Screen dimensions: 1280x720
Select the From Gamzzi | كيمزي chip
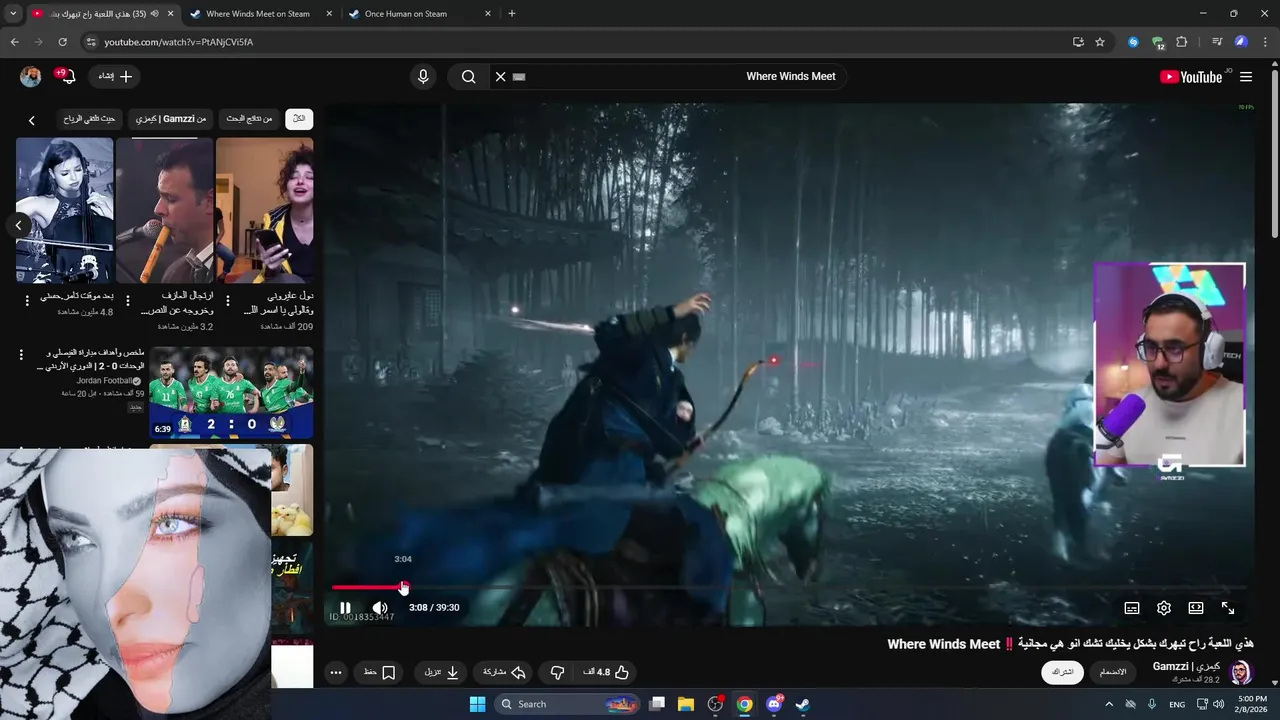pos(171,119)
